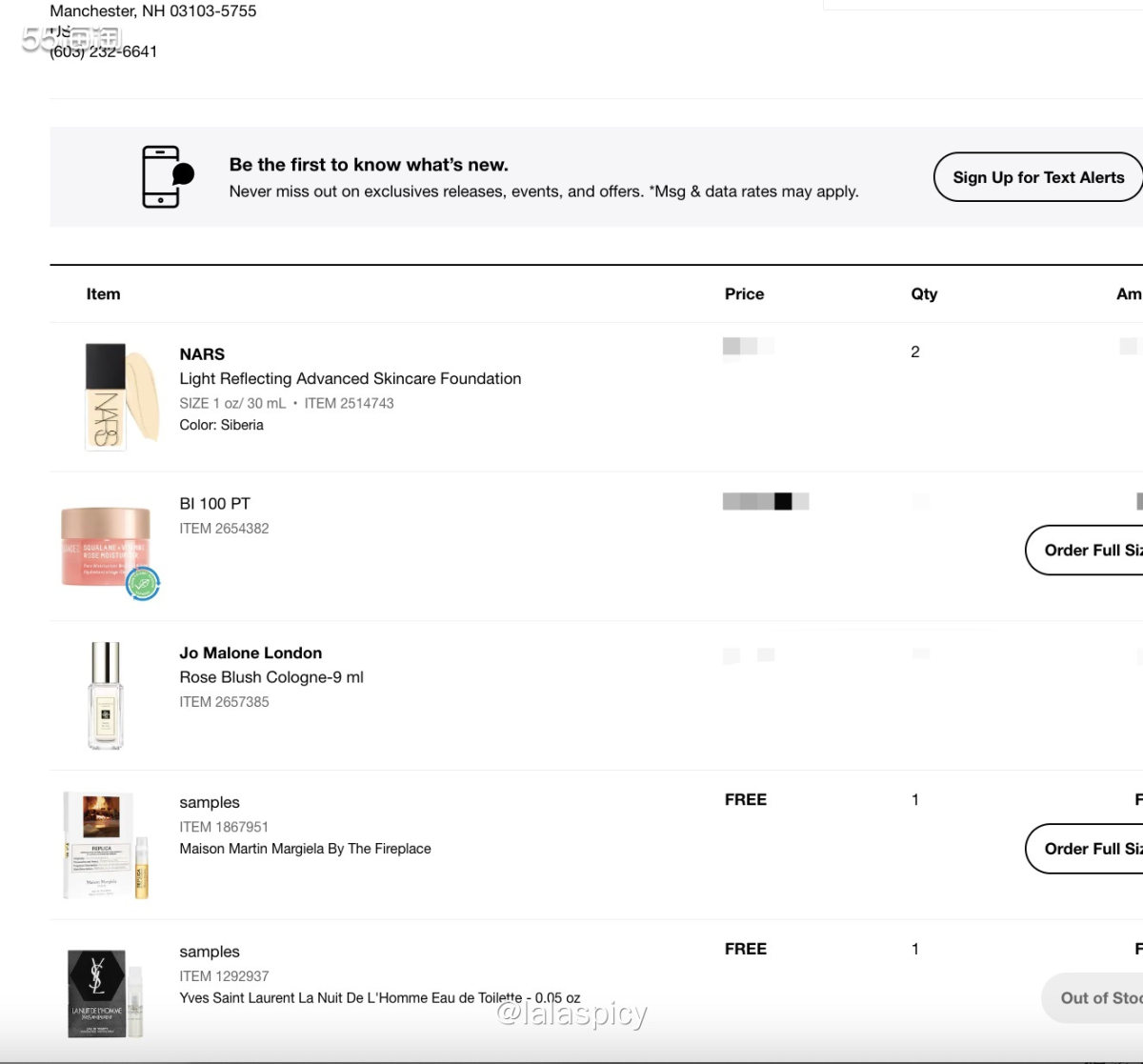Click the phone text-alert icon

coord(167,177)
